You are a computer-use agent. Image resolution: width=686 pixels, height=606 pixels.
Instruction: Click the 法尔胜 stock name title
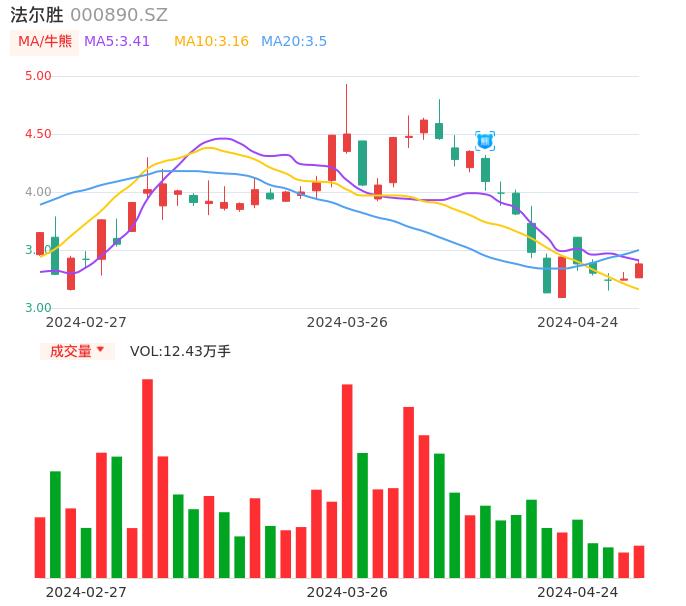[37, 15]
